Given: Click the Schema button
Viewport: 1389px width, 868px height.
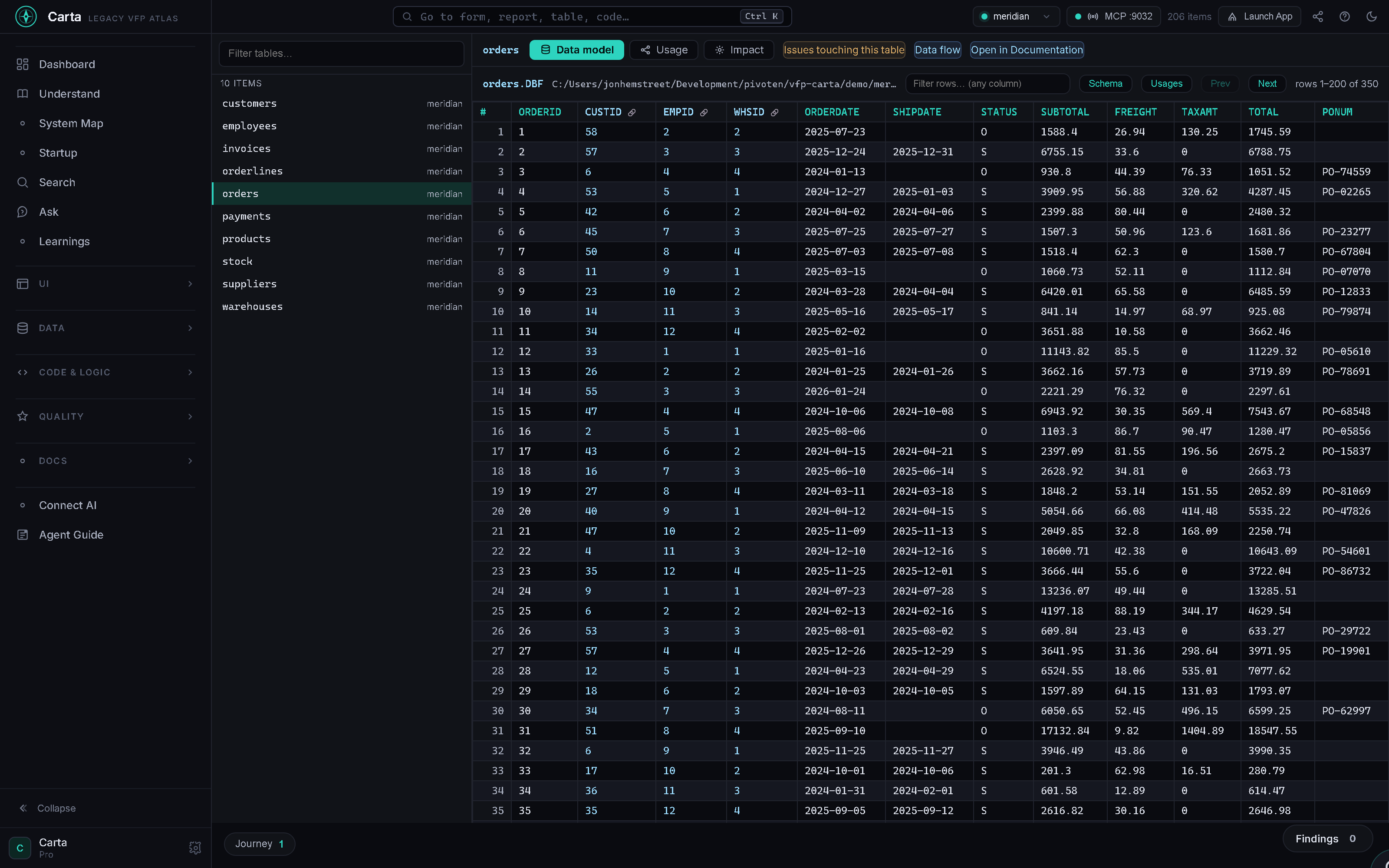Looking at the screenshot, I should (1105, 84).
